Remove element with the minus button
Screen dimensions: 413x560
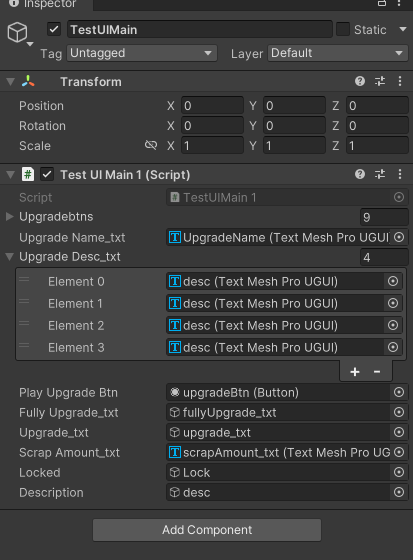coord(377,372)
